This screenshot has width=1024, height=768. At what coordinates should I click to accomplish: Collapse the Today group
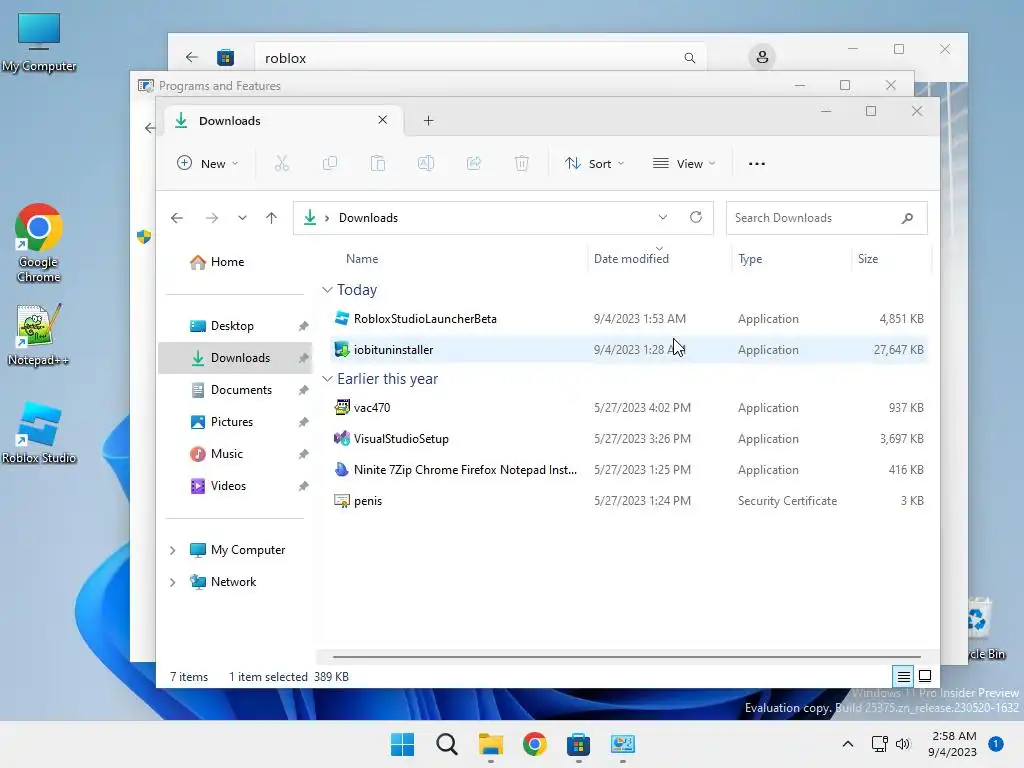327,289
